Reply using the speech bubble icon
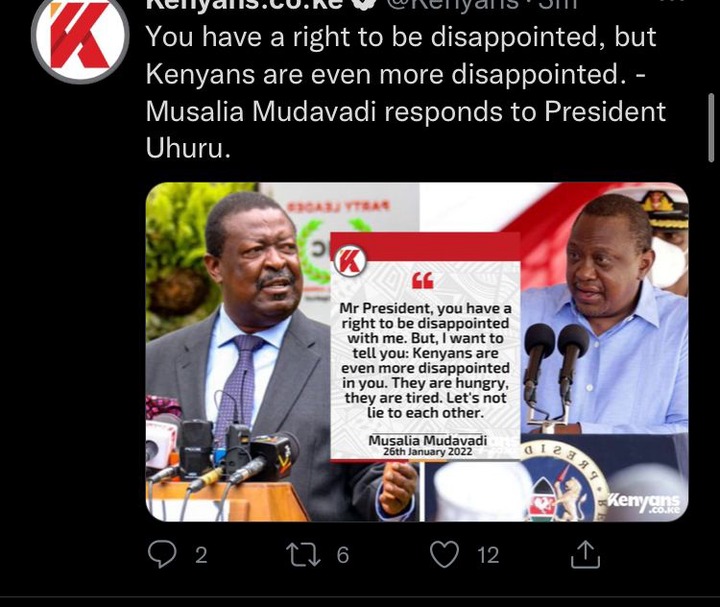Screen dimensions: 720x607 coord(162,554)
